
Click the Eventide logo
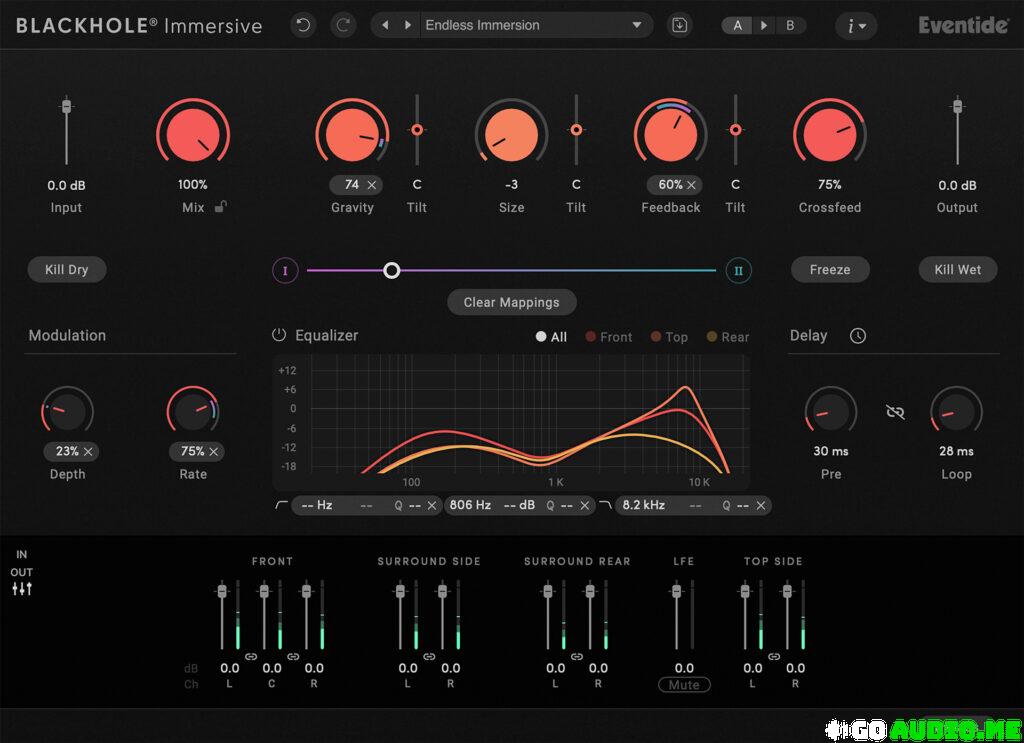pyautogui.click(x=963, y=25)
